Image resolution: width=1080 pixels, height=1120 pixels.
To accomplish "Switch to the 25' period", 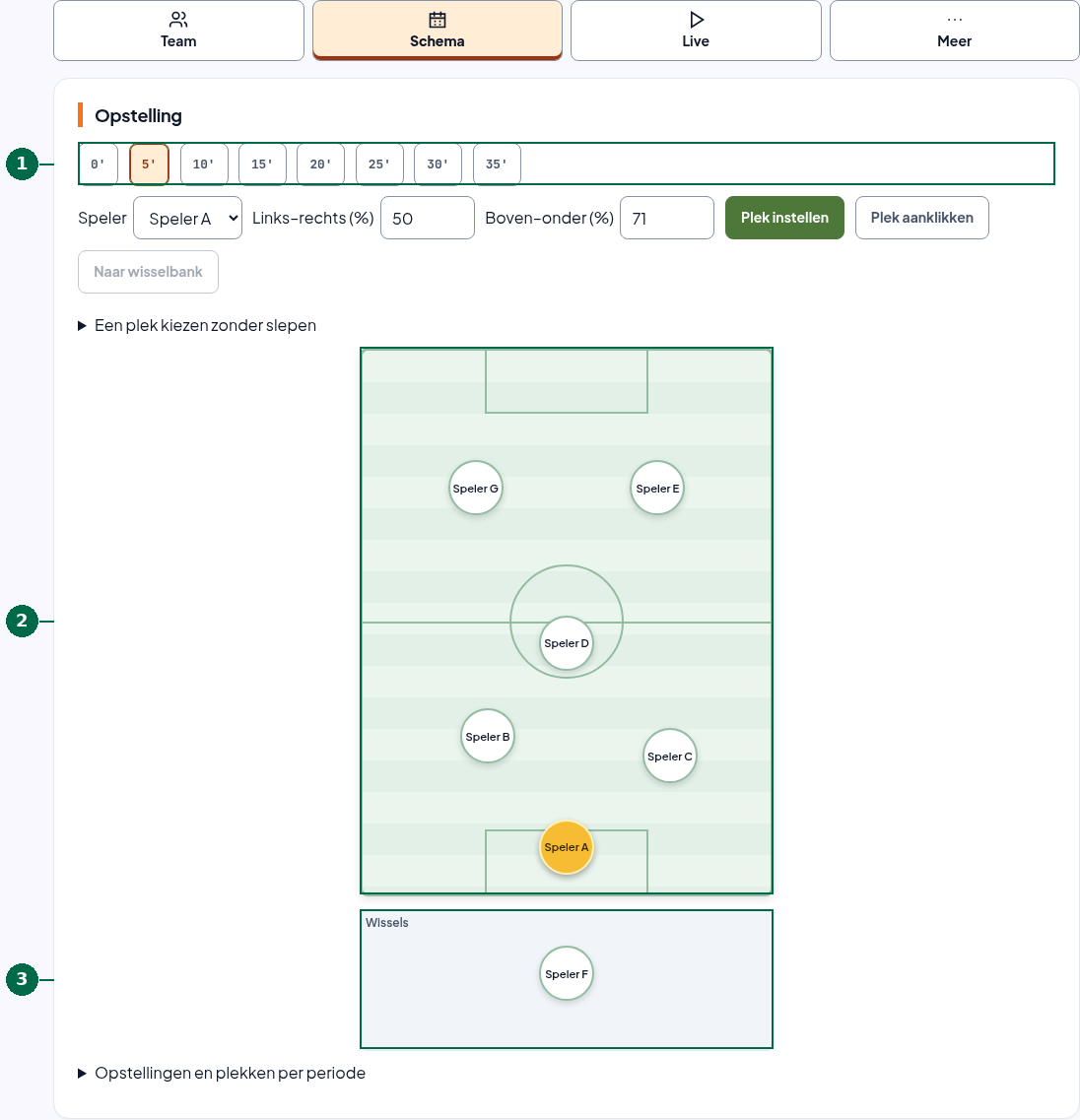I will [x=379, y=165].
